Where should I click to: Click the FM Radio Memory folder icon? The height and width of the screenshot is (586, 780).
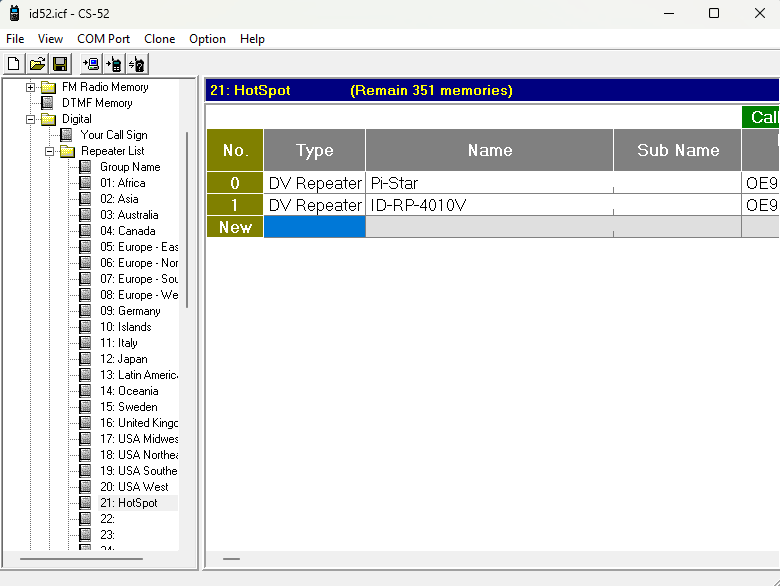click(48, 87)
